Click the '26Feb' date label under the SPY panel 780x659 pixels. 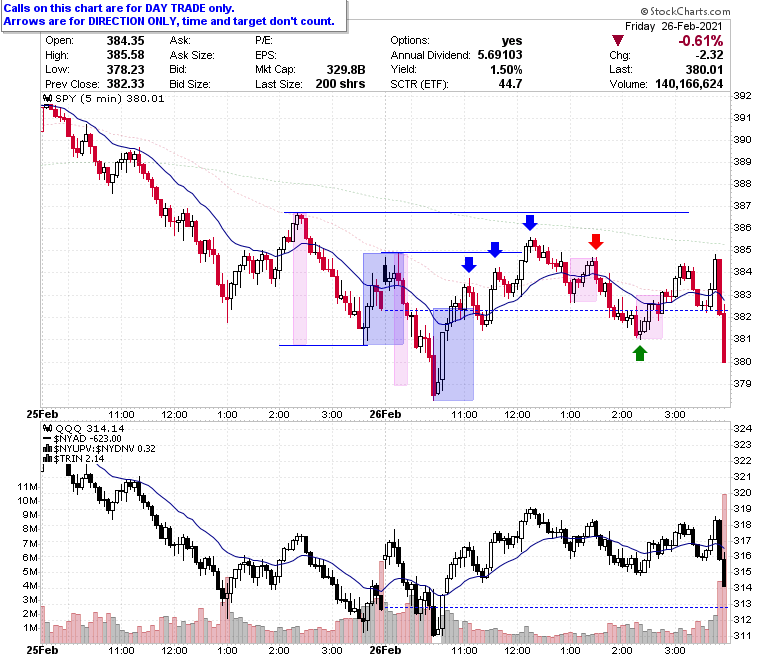(x=385, y=414)
